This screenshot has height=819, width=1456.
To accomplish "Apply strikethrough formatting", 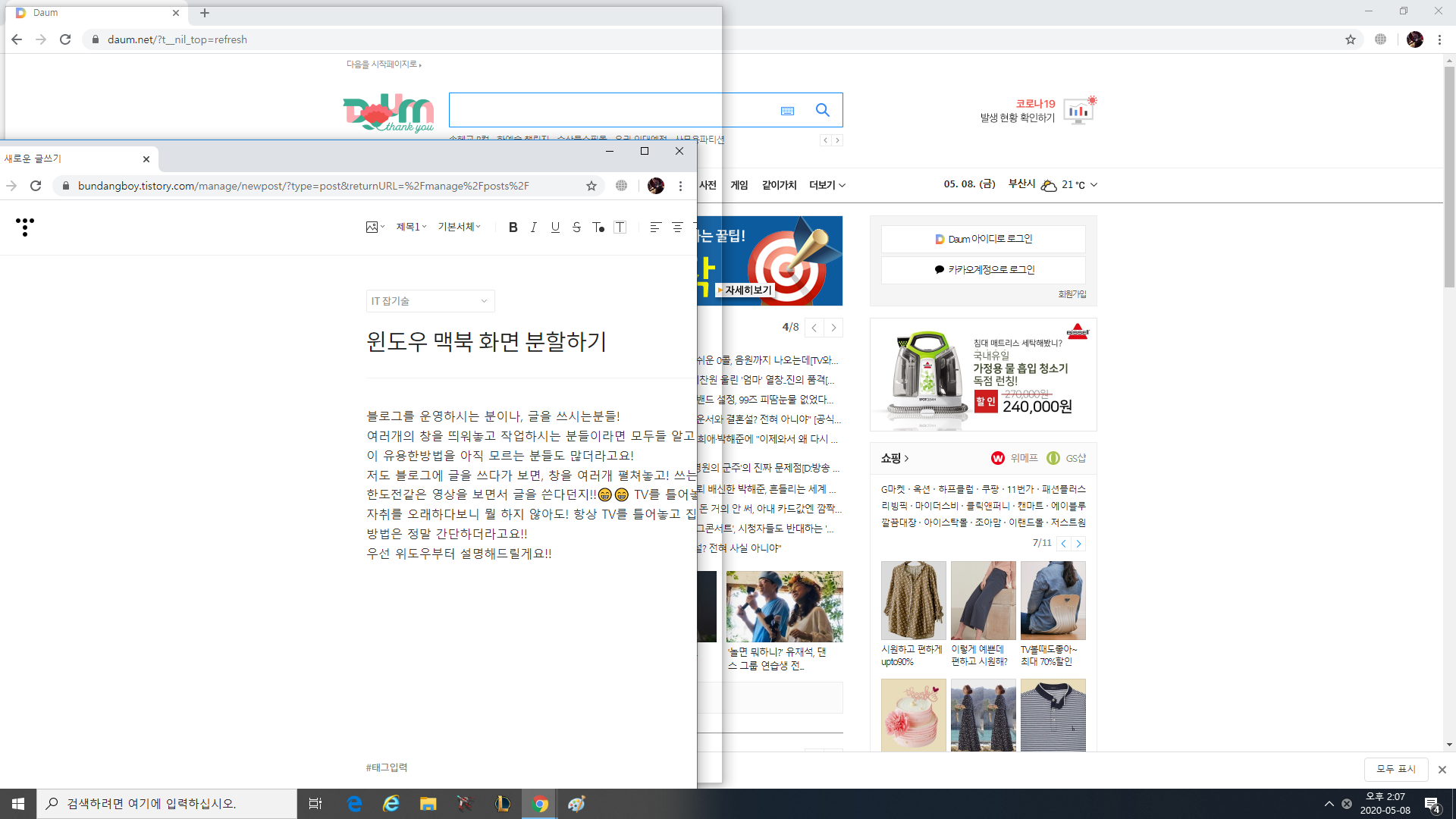I will pos(576,227).
